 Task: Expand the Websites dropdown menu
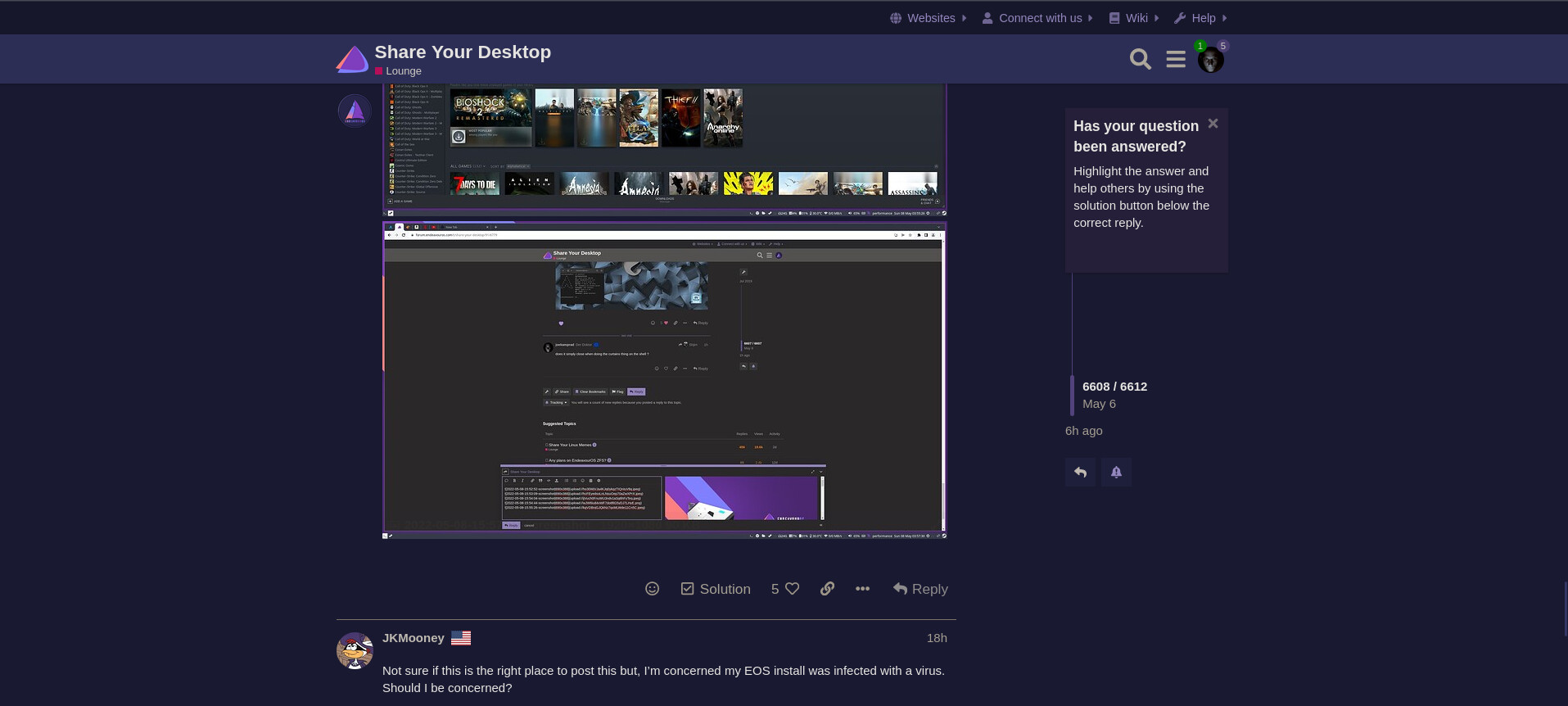pyautogui.click(x=929, y=18)
